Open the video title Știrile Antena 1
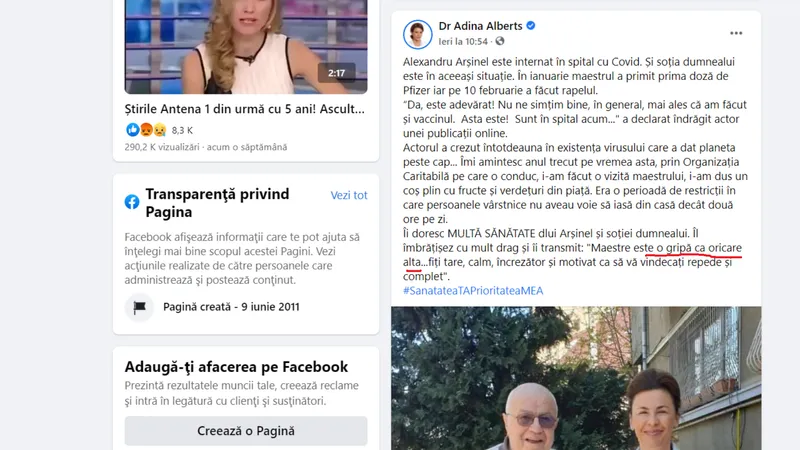The height and width of the screenshot is (450, 800). 244,109
